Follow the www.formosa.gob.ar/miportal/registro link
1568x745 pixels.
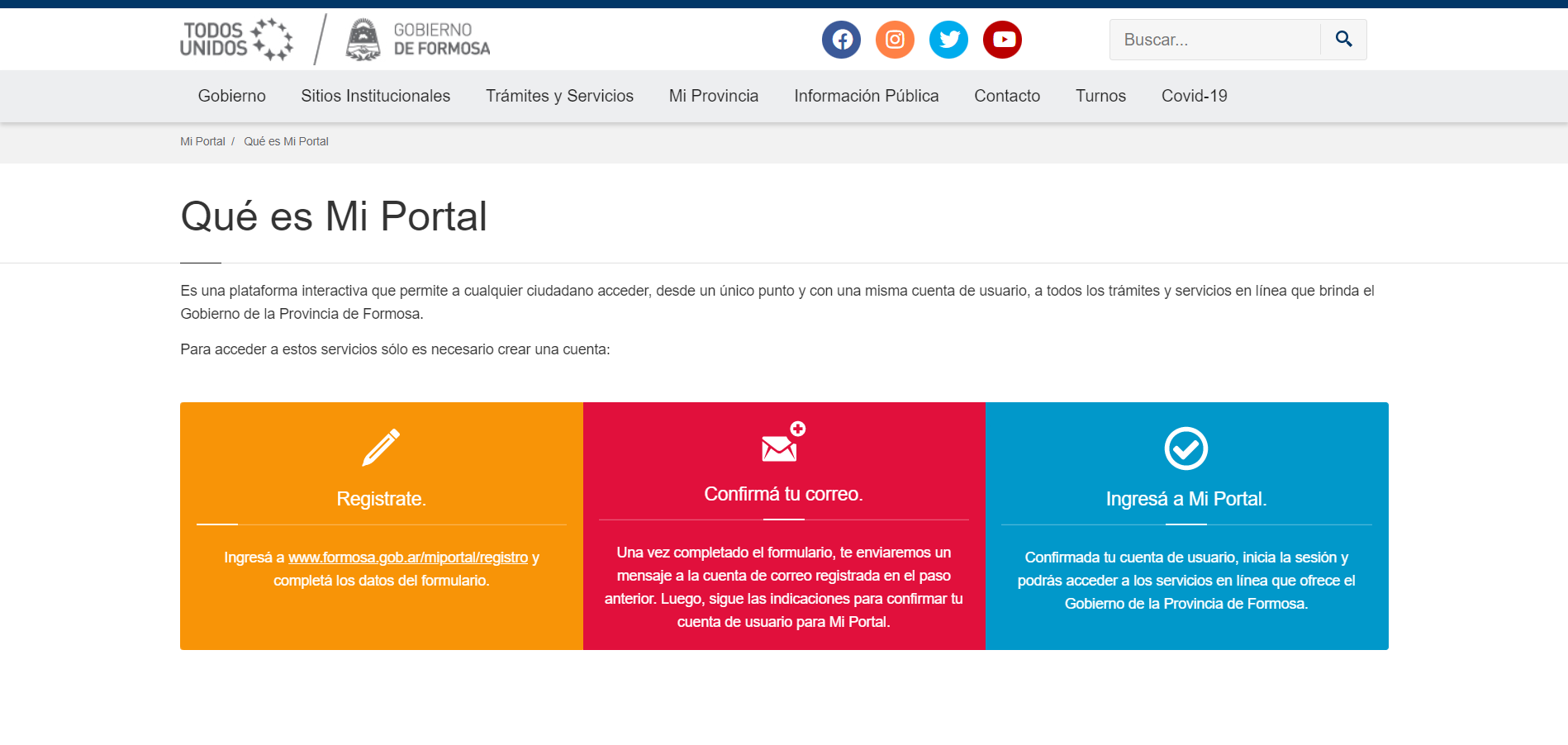(408, 558)
